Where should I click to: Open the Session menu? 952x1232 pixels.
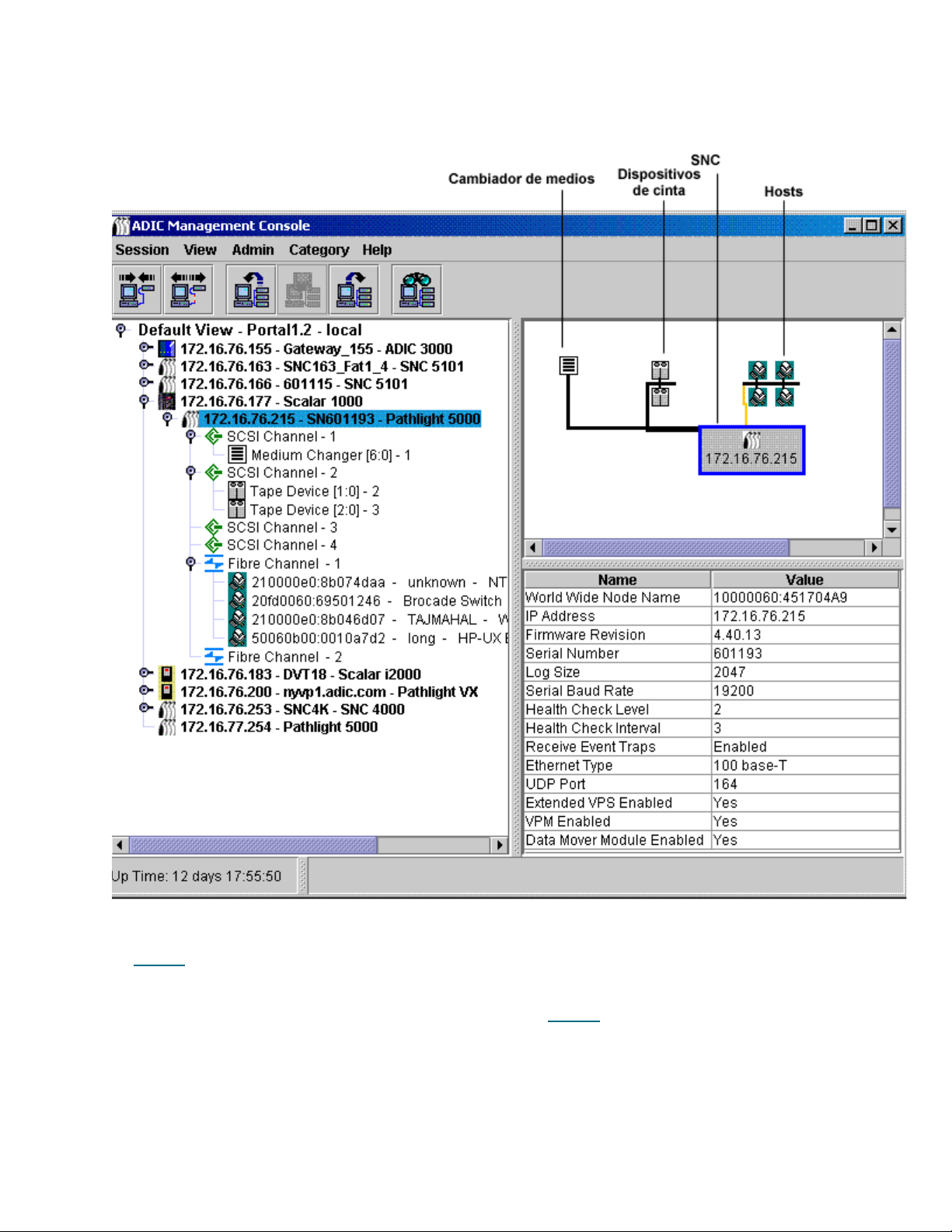pos(142,250)
